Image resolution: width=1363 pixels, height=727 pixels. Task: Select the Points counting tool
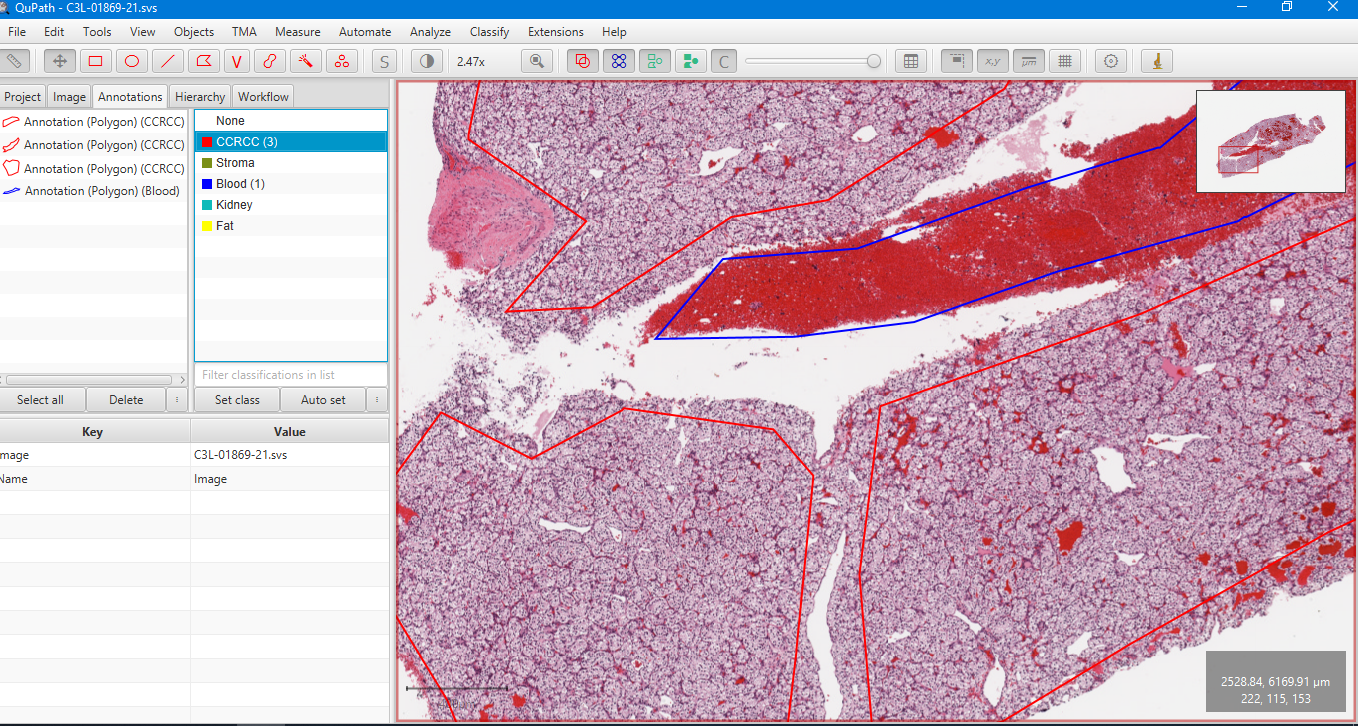pyautogui.click(x=342, y=61)
